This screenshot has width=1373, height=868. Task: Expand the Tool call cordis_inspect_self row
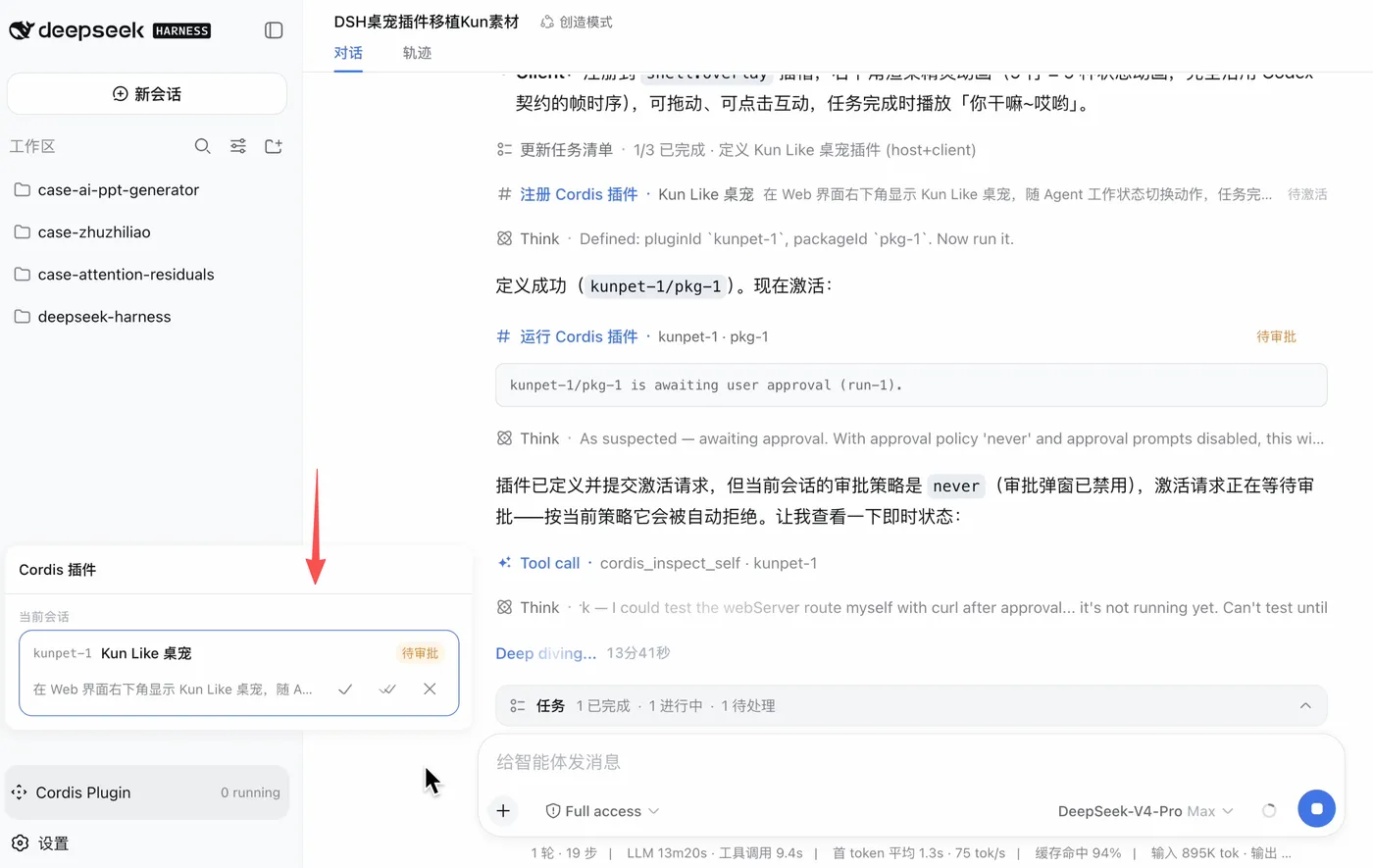[657, 563]
